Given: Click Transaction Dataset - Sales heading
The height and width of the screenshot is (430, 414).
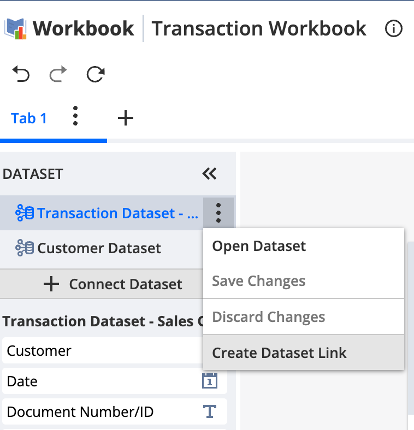Looking at the screenshot, I should (103, 321).
